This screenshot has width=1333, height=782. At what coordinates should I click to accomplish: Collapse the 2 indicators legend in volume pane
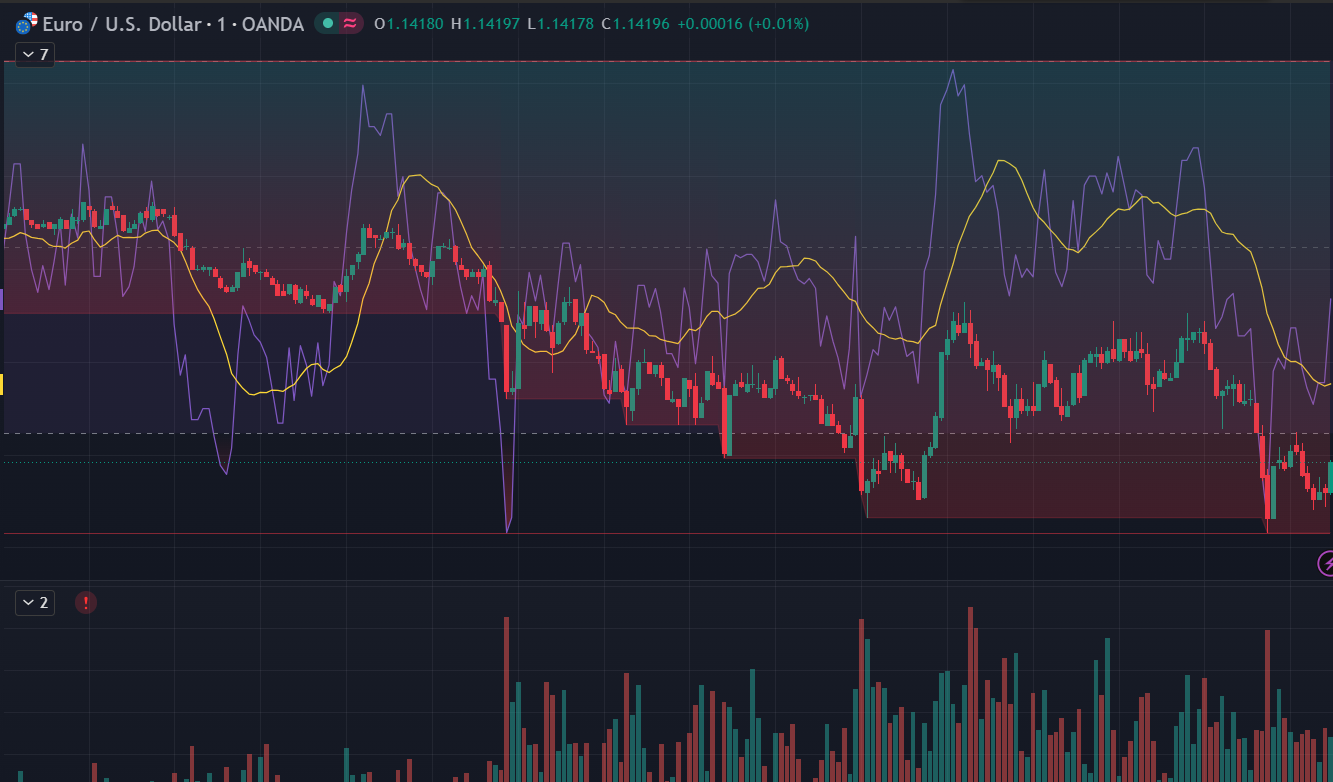coord(34,602)
